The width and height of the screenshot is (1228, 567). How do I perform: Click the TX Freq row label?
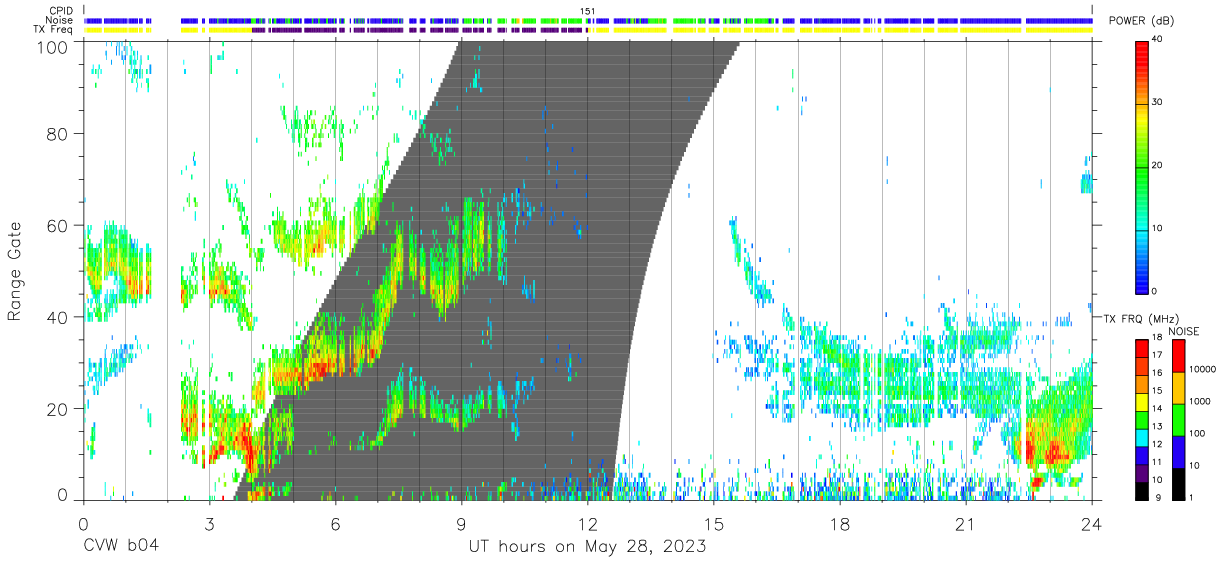coord(54,30)
